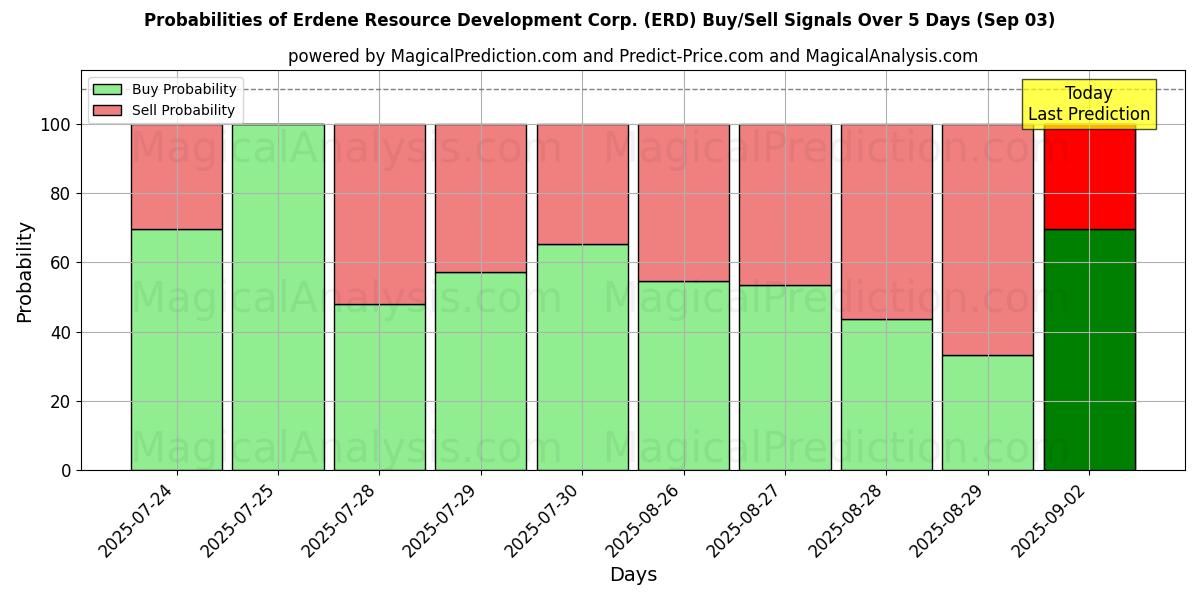Screen dimensions: 1200x600
Task: Select the red sell segment for 2025-08-29
Action: click(x=987, y=240)
